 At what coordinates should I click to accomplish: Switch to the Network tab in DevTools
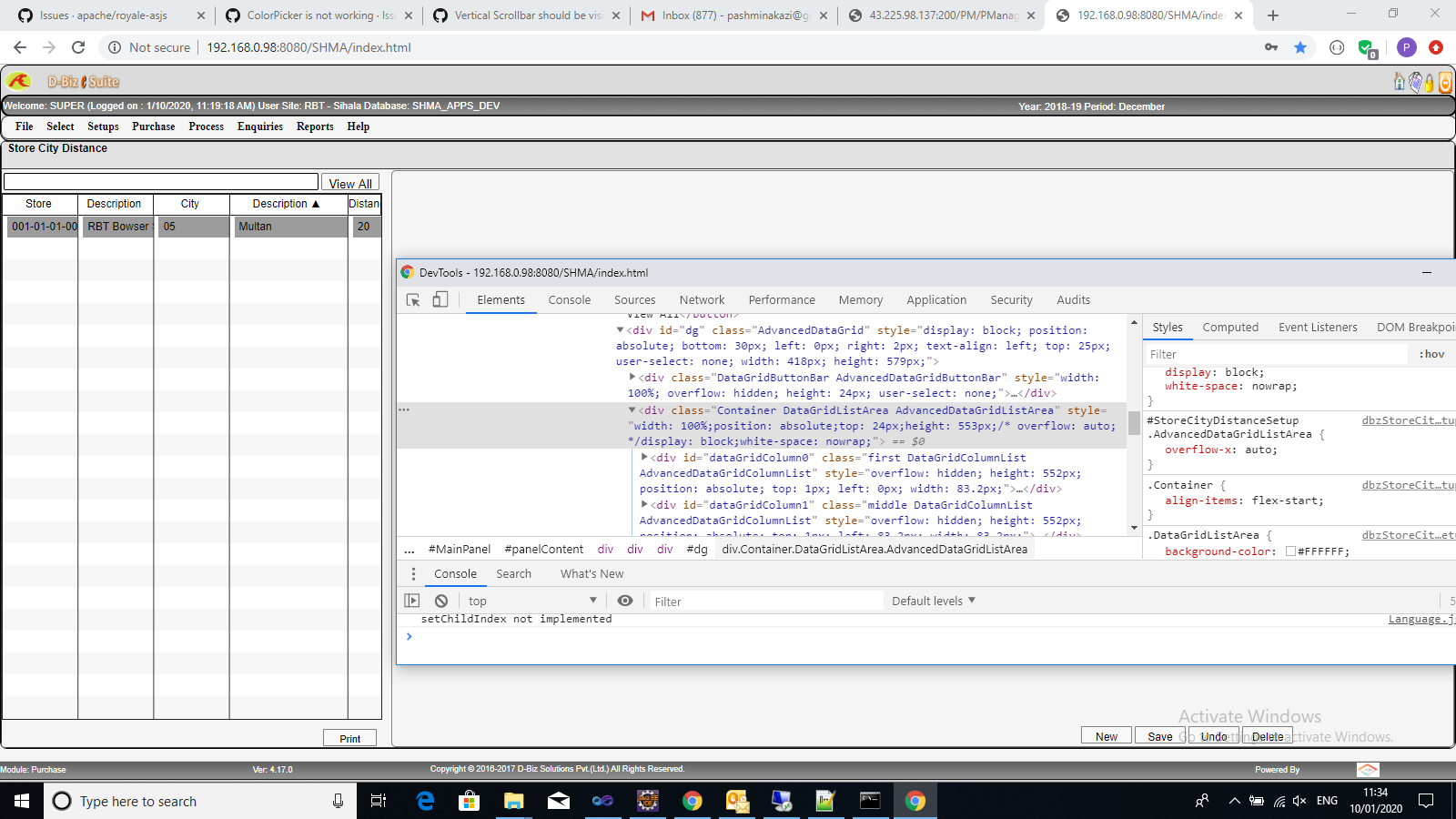pyautogui.click(x=702, y=299)
